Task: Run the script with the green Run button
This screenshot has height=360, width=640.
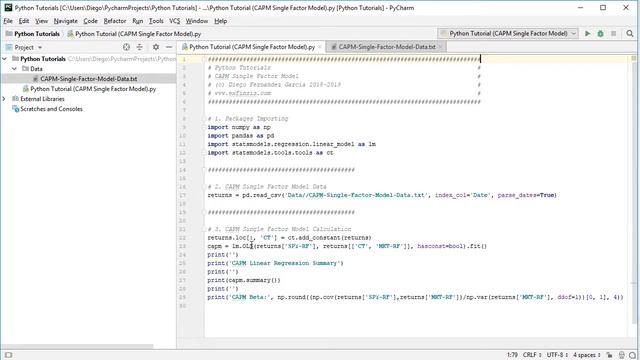Action: [x=587, y=33]
